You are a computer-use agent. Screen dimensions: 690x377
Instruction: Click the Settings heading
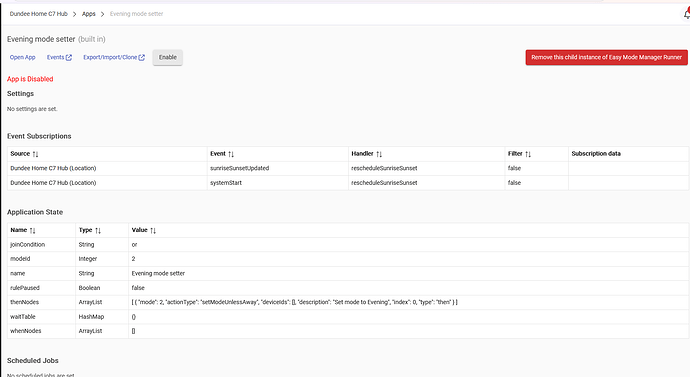click(20, 94)
